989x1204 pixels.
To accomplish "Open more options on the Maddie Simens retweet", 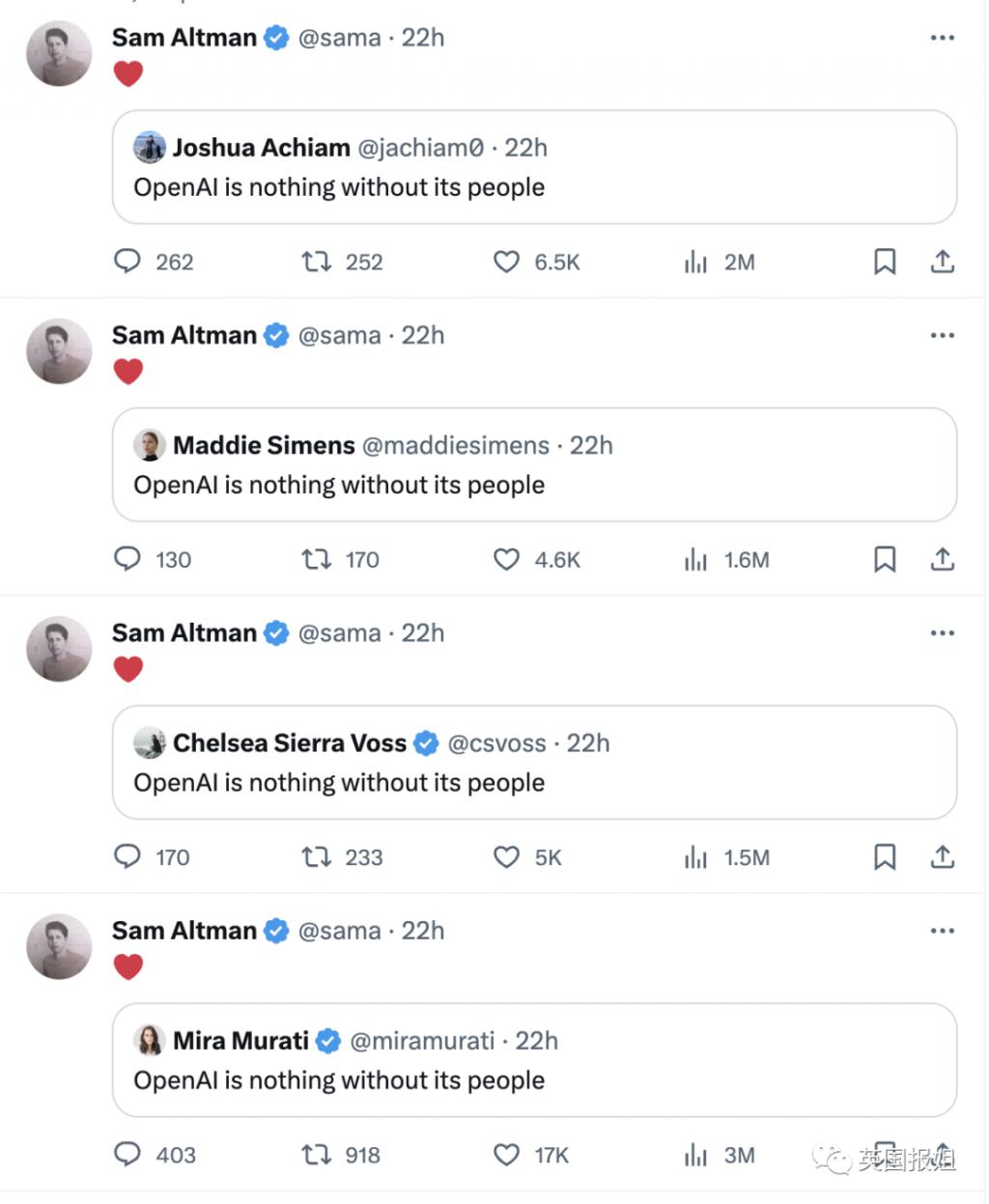I will pyautogui.click(x=942, y=335).
